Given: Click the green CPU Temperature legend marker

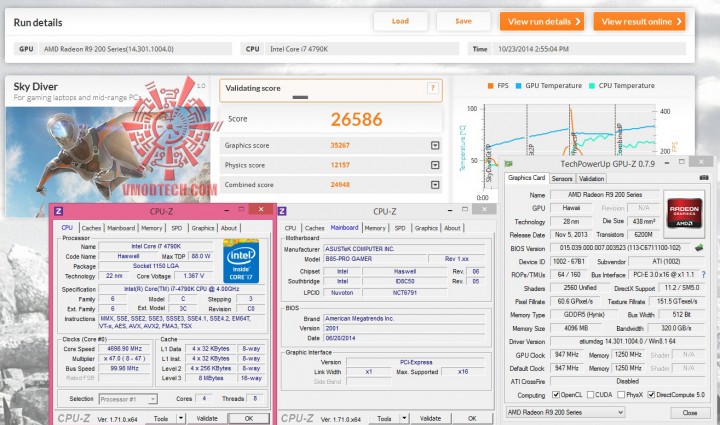Looking at the screenshot, I should click(x=591, y=86).
